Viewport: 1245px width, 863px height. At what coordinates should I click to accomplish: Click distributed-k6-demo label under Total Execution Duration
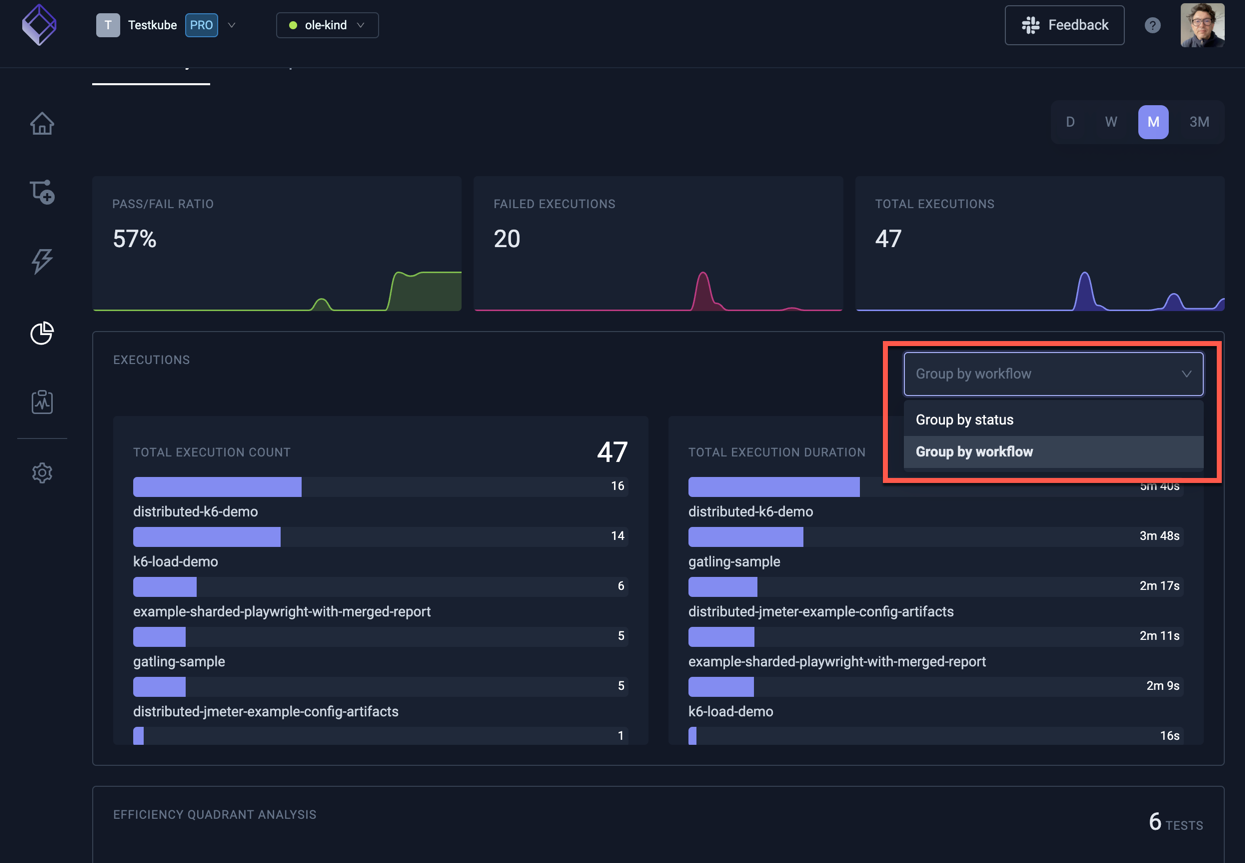pyautogui.click(x=751, y=511)
